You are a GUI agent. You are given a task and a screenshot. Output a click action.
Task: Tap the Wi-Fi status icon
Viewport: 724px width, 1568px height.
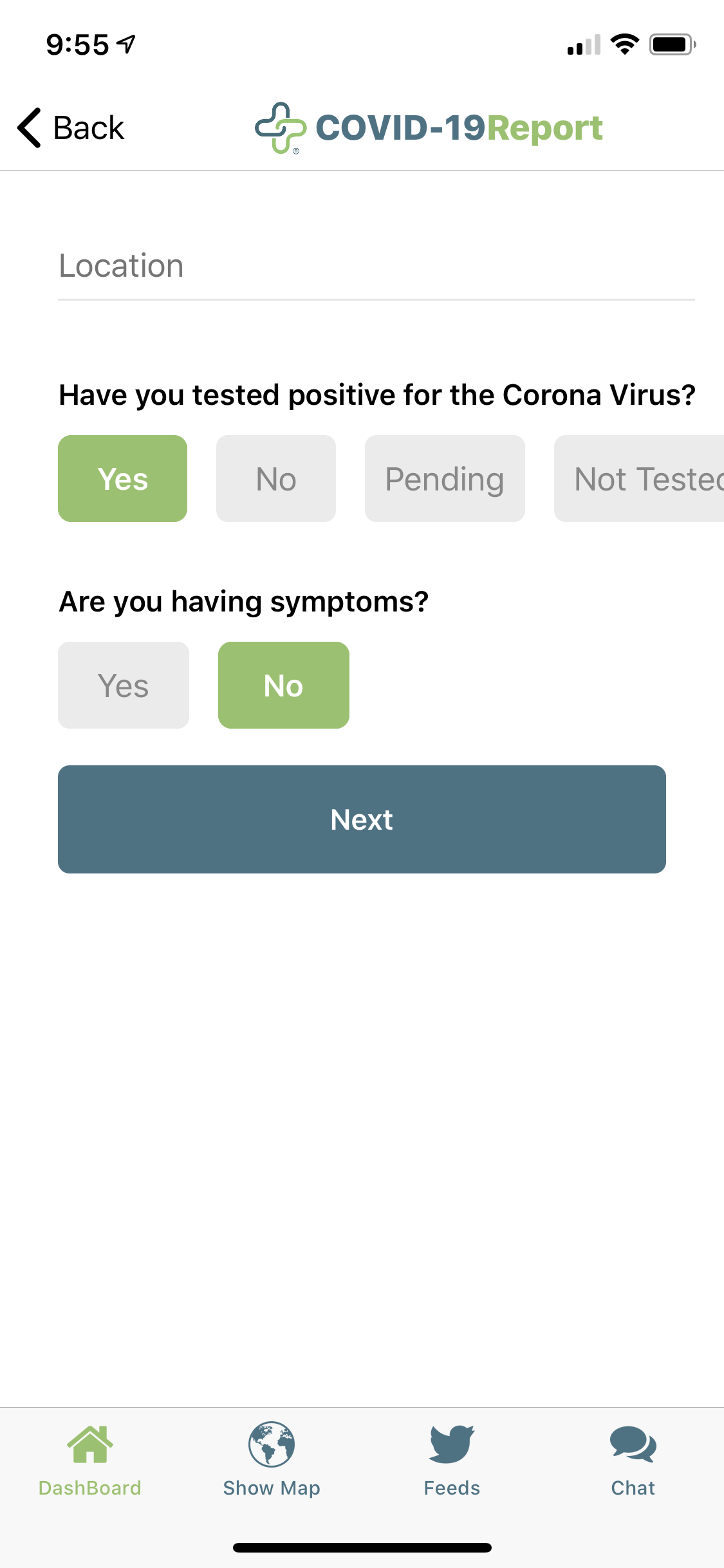[624, 44]
